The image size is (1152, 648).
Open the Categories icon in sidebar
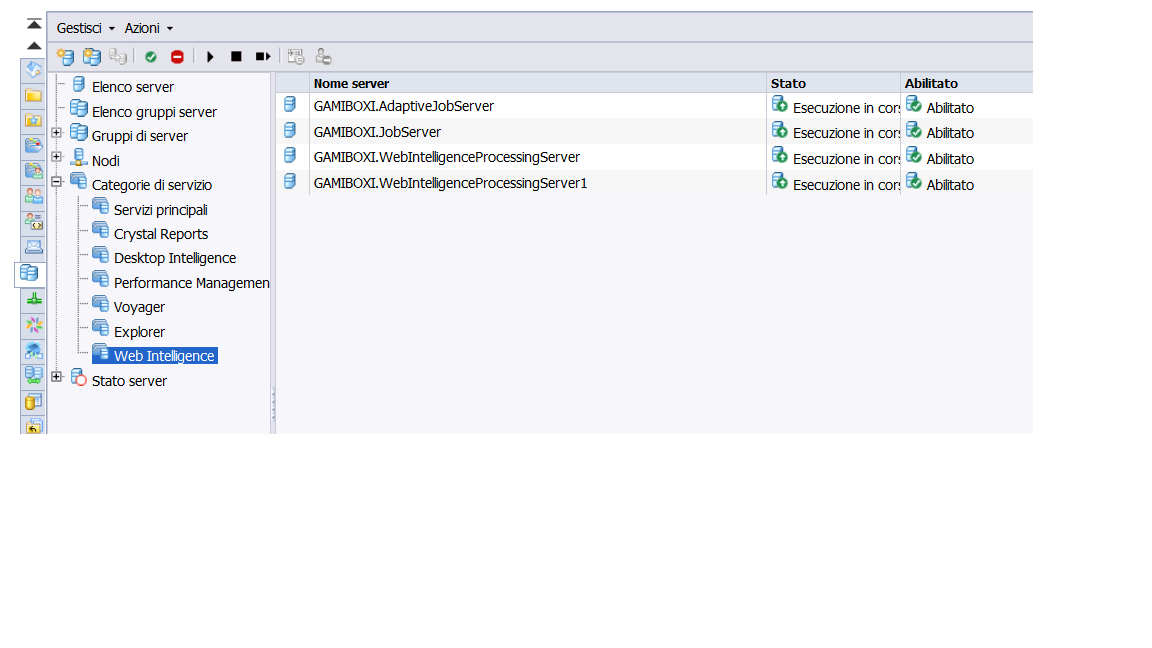point(34,145)
